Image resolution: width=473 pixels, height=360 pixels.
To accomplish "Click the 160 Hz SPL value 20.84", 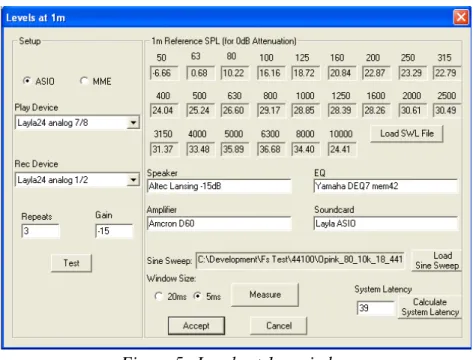I will [x=342, y=73].
